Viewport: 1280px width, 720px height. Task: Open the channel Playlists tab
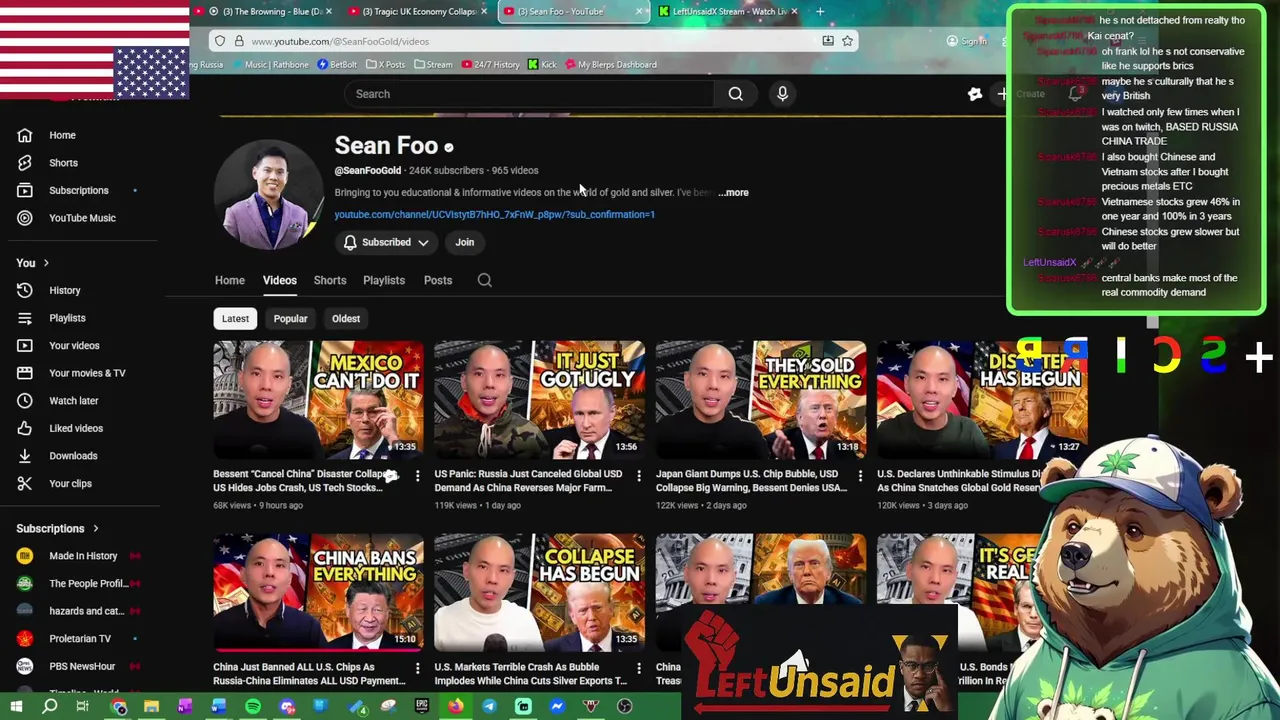[384, 280]
